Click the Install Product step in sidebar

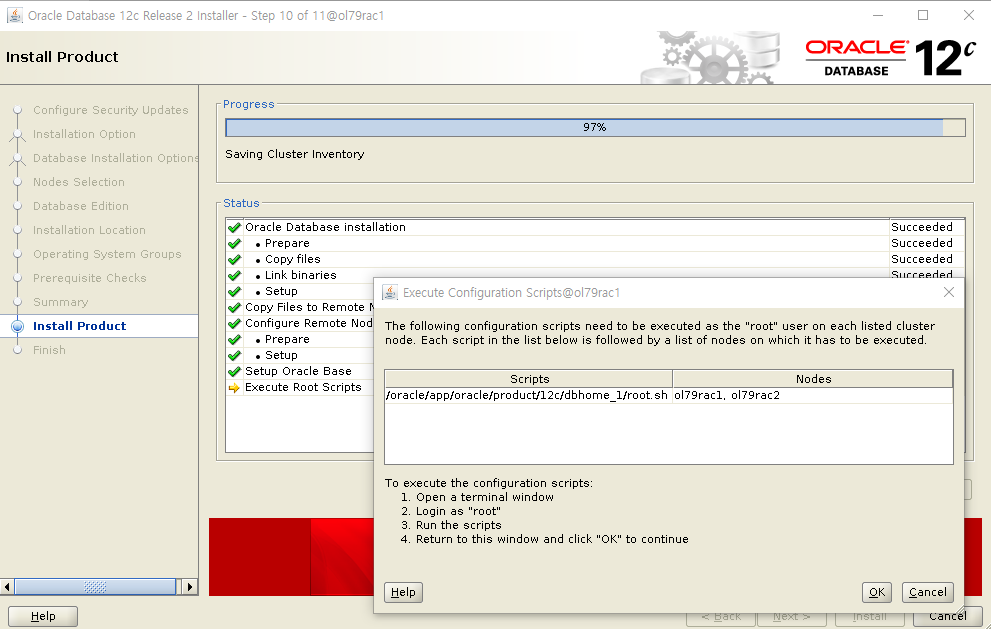tap(80, 326)
